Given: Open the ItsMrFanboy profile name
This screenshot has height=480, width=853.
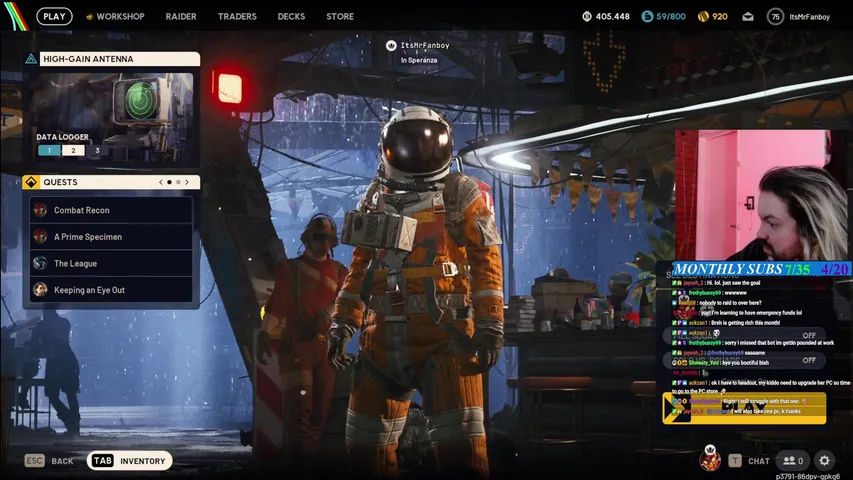Looking at the screenshot, I should tap(809, 17).
